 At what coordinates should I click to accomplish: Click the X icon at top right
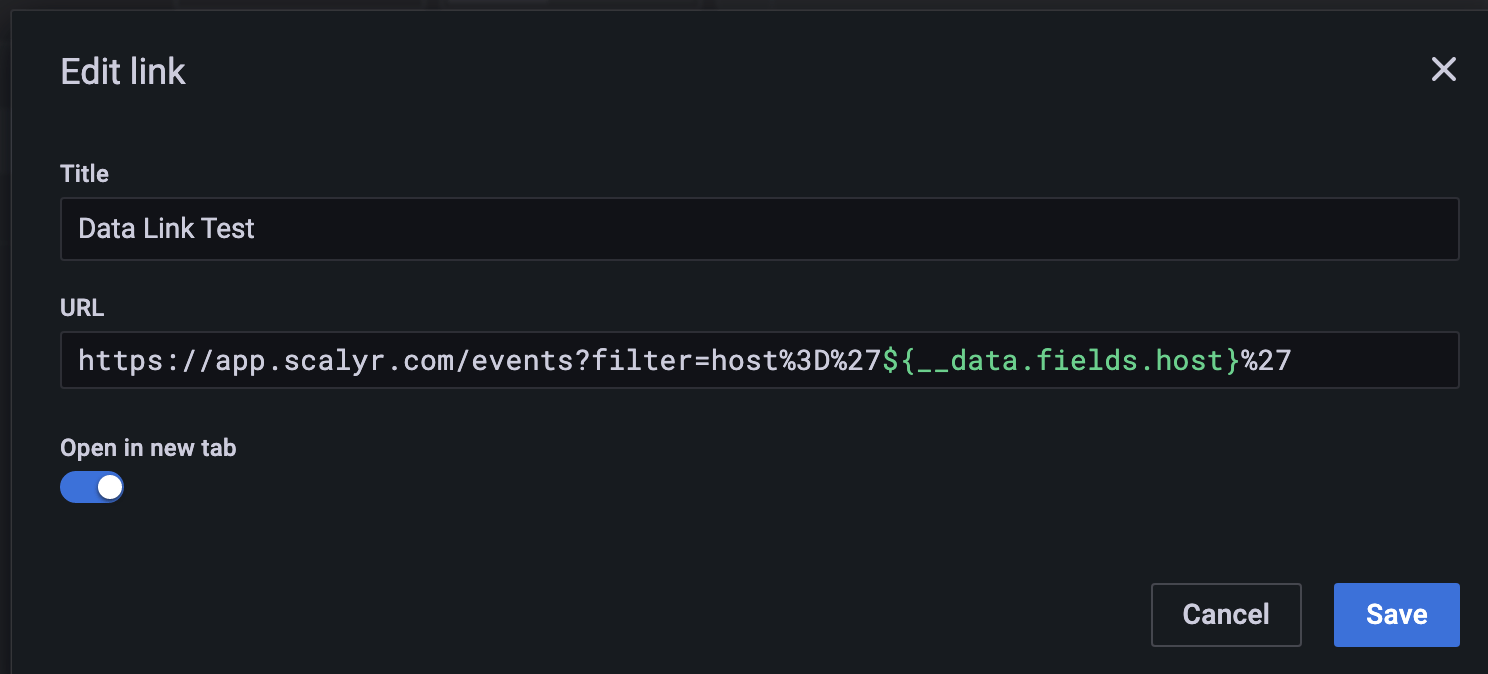pos(1443,69)
